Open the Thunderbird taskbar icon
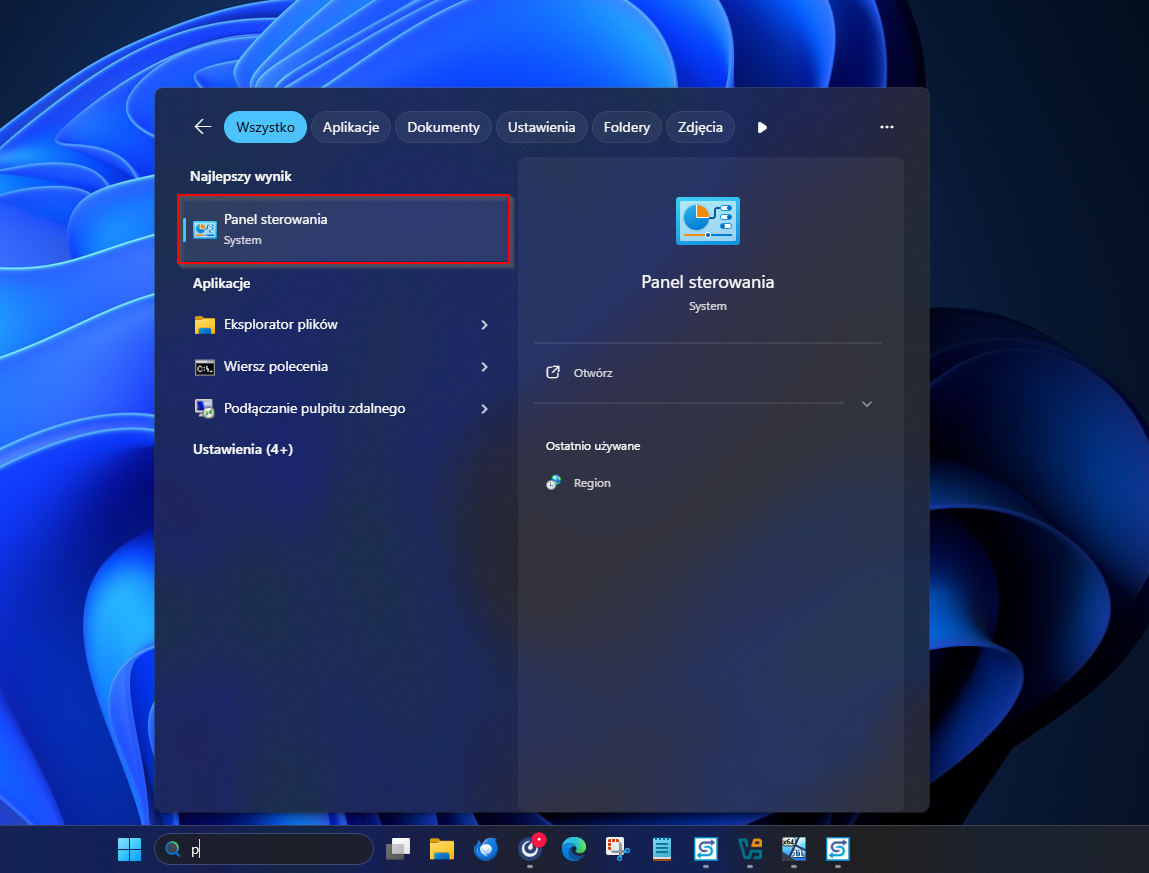Image resolution: width=1149 pixels, height=873 pixels. point(487,849)
